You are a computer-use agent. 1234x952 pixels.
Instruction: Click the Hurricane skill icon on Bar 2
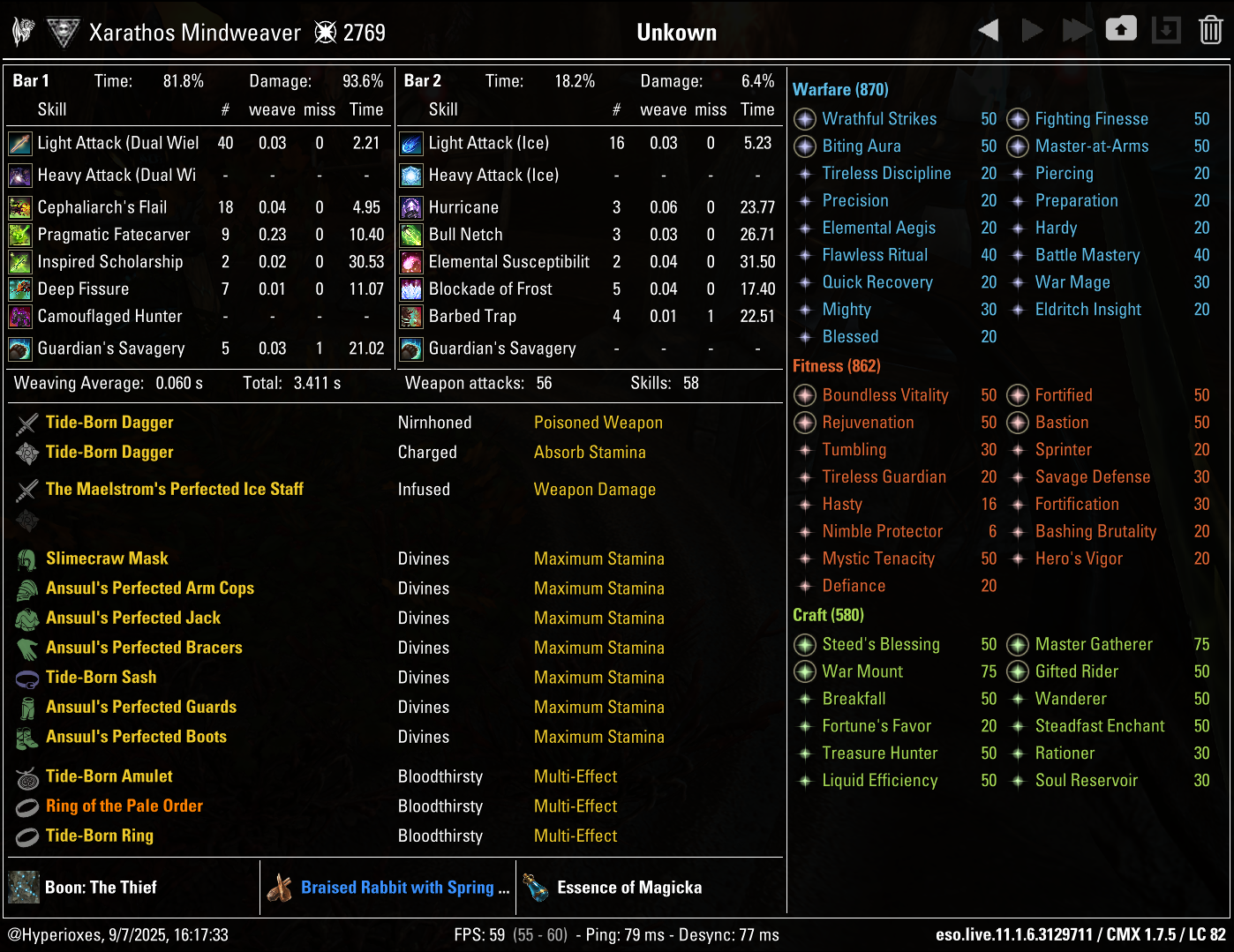coord(410,207)
